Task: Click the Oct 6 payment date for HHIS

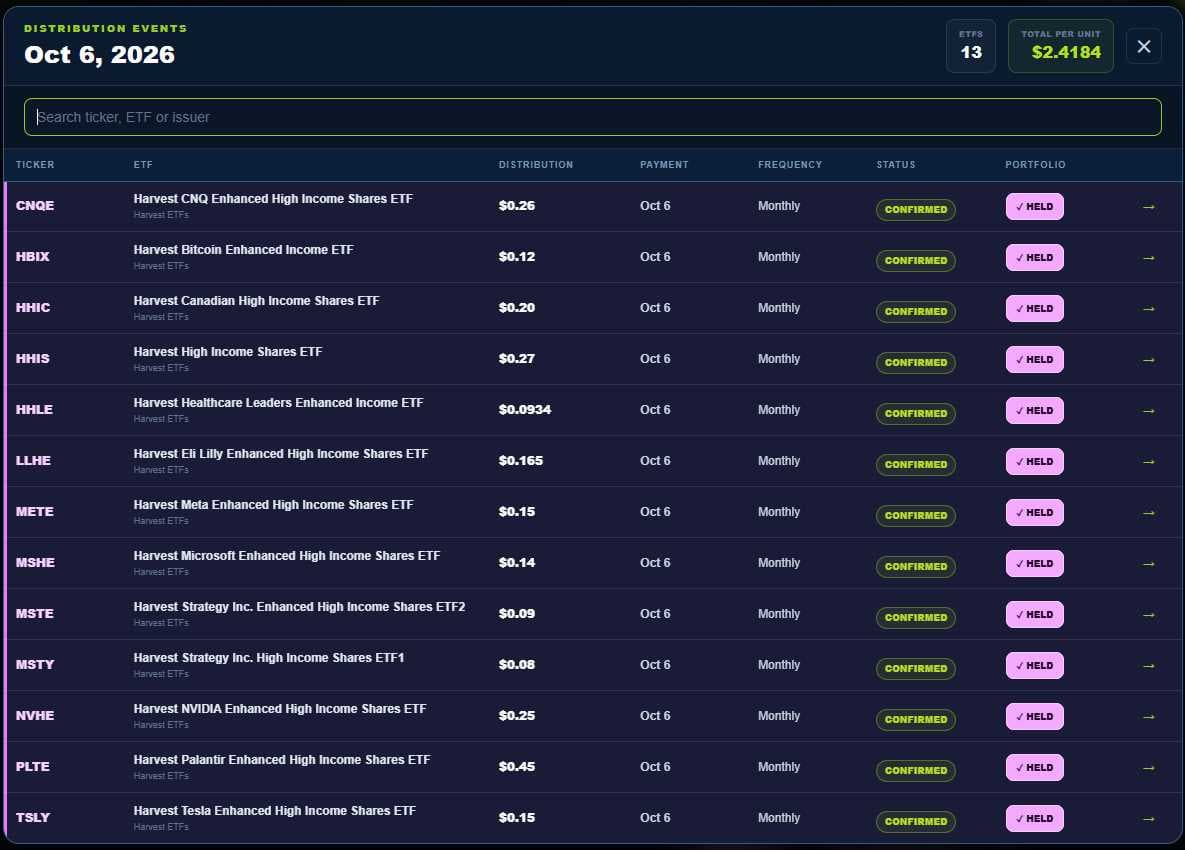Action: pos(655,359)
